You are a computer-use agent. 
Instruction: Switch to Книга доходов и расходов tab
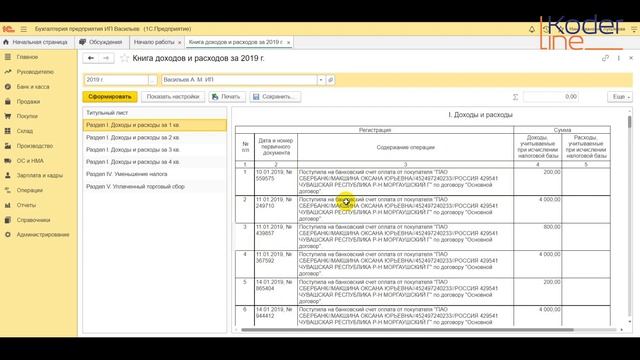click(x=236, y=42)
